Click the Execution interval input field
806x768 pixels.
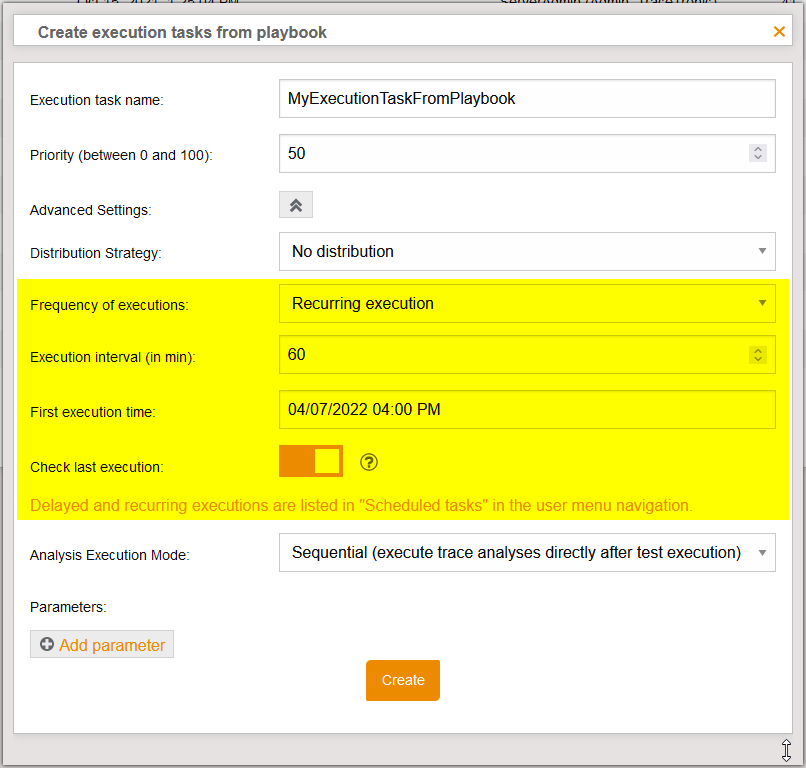point(510,354)
